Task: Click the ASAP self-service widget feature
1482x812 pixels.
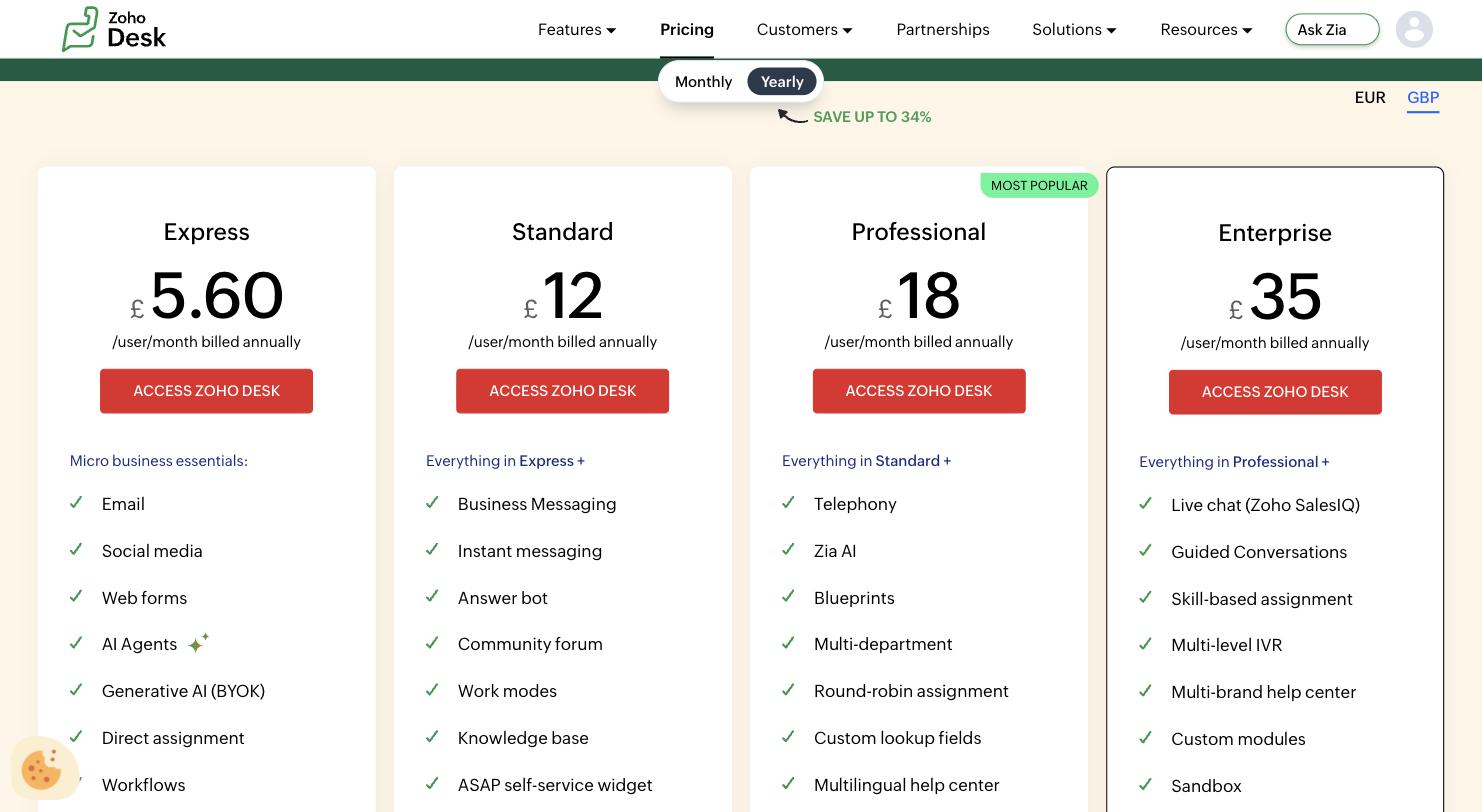Action: point(555,785)
